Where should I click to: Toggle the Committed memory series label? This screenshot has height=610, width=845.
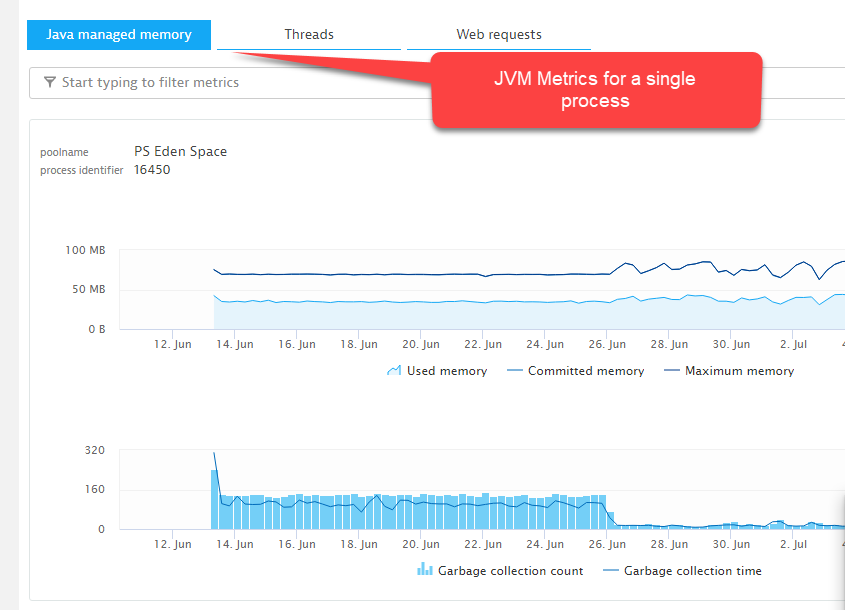click(x=585, y=371)
